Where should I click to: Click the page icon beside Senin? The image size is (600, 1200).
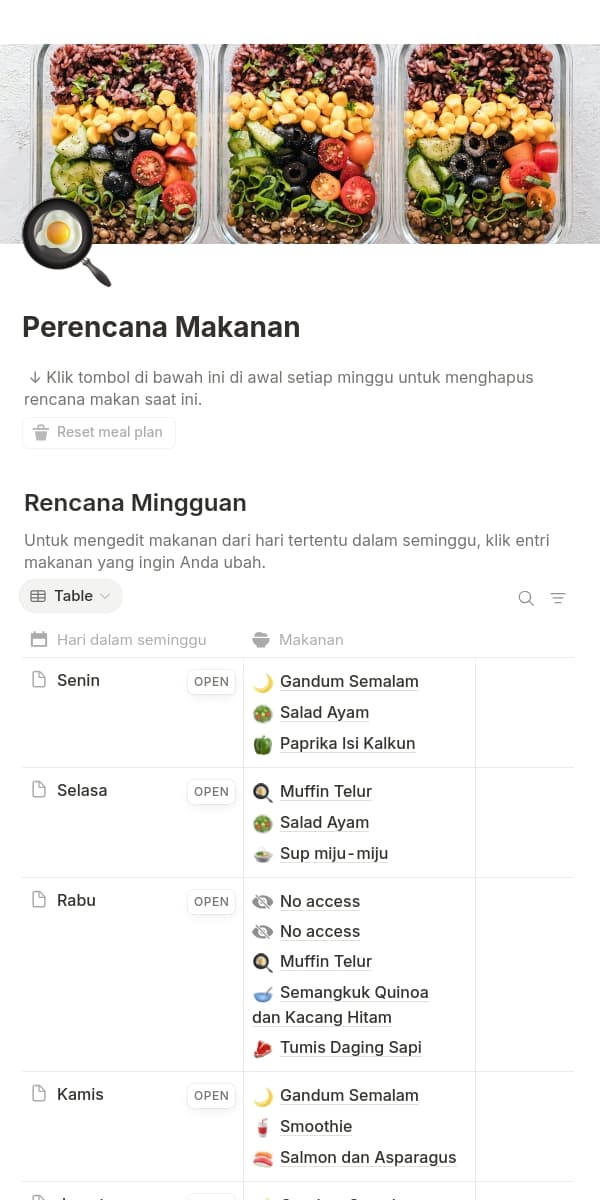click(x=39, y=680)
